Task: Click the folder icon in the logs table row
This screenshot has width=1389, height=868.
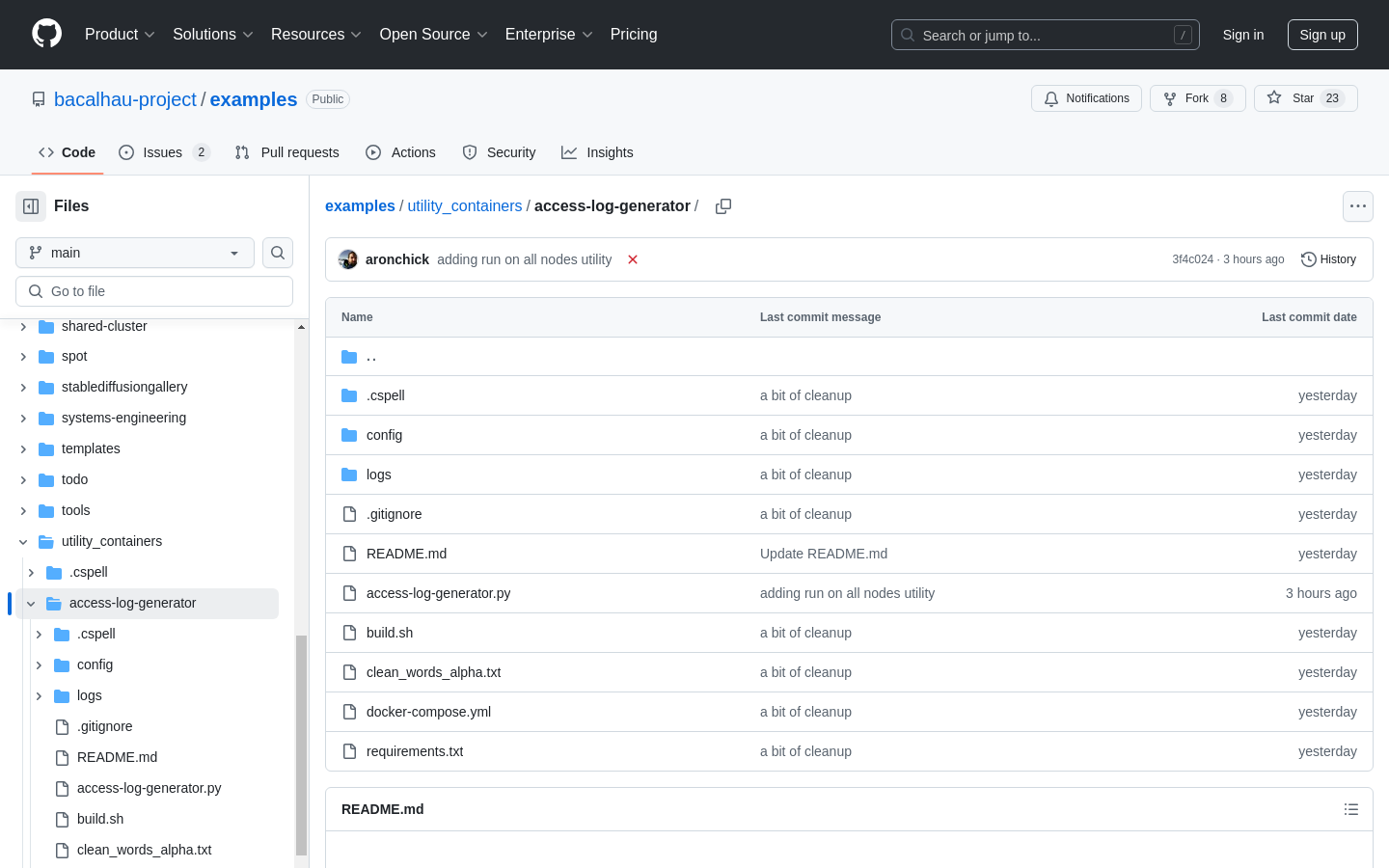Action: (349, 475)
